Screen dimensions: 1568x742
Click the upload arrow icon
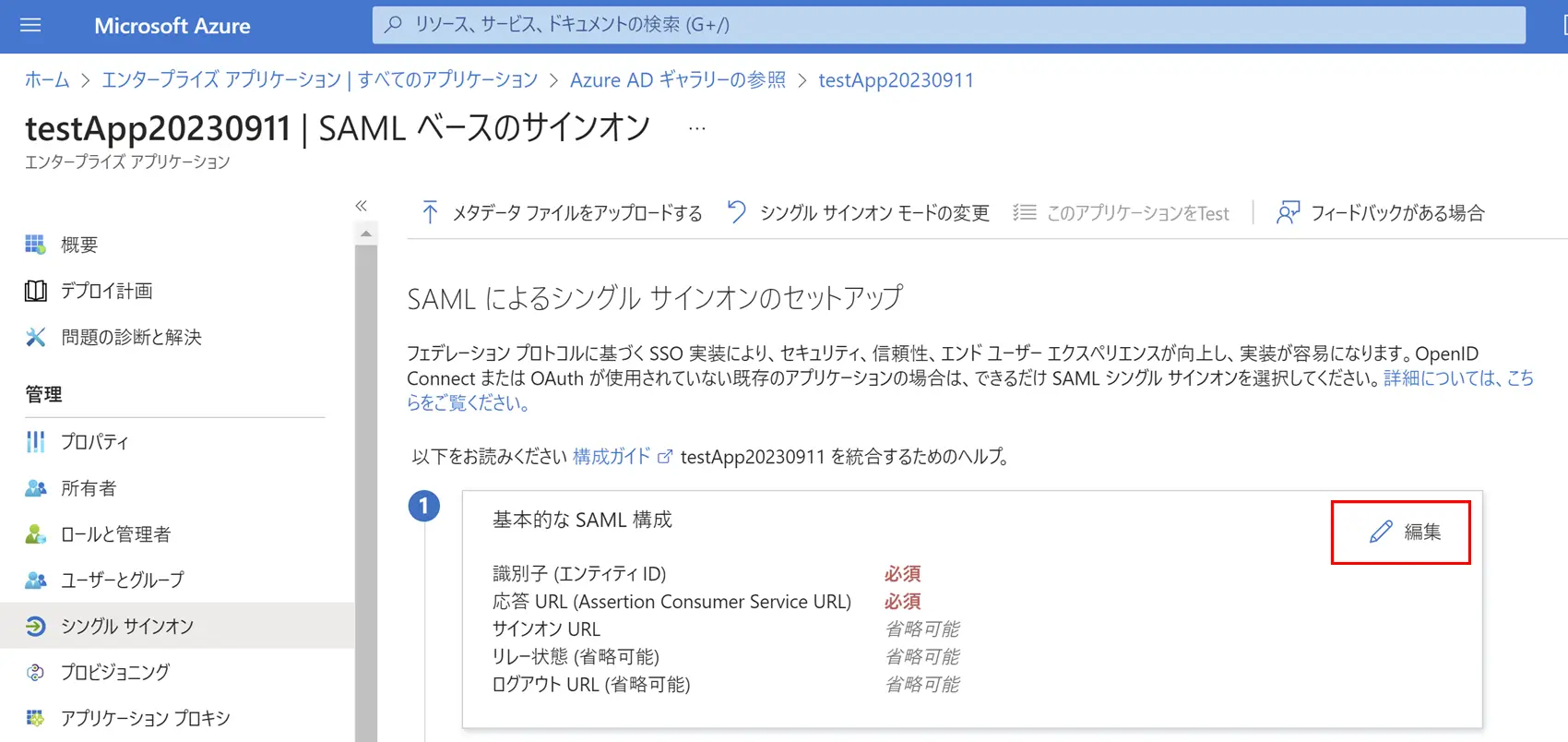click(x=430, y=213)
